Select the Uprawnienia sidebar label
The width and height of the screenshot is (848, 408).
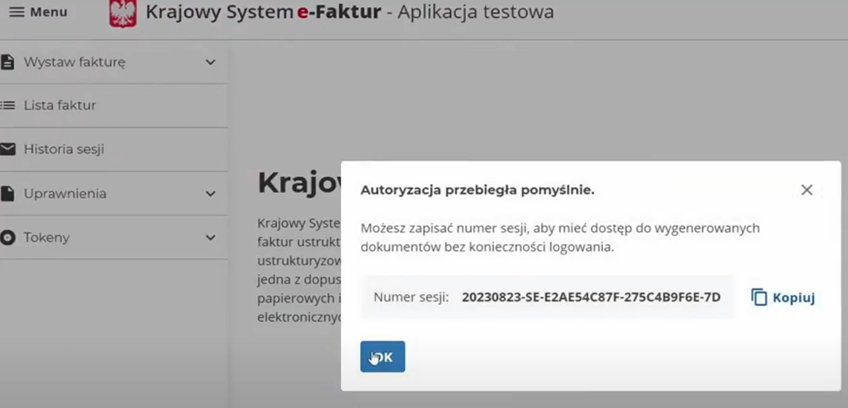click(x=65, y=194)
